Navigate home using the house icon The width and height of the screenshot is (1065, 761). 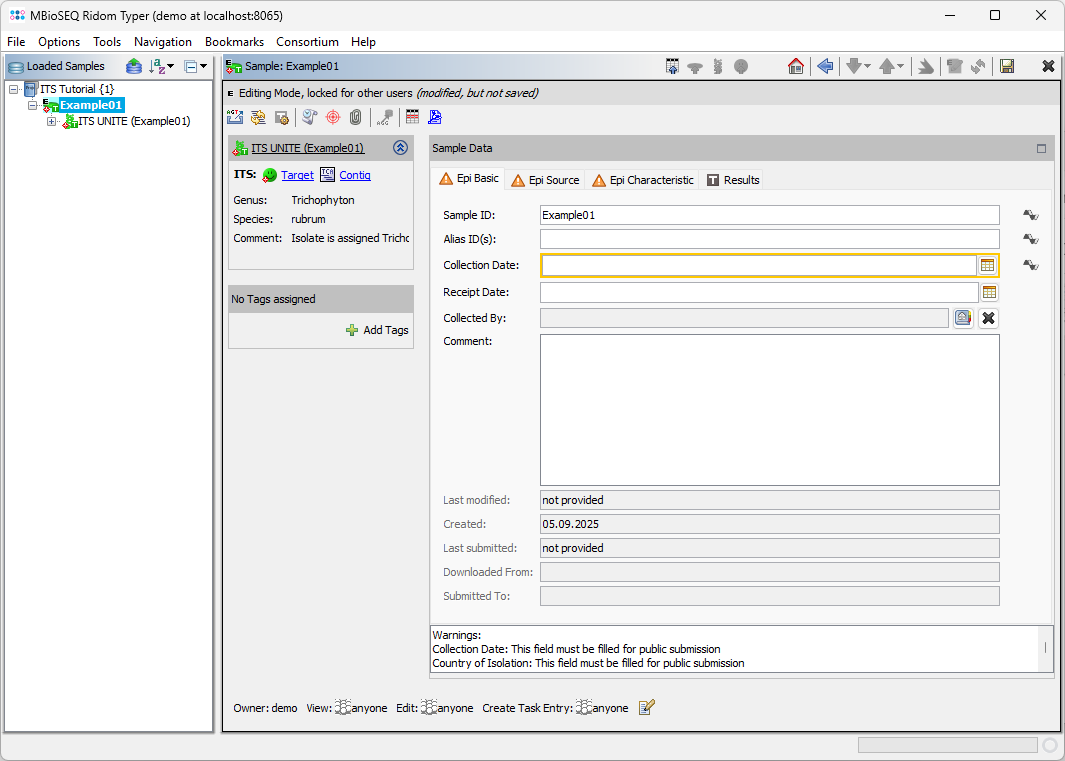tap(796, 66)
